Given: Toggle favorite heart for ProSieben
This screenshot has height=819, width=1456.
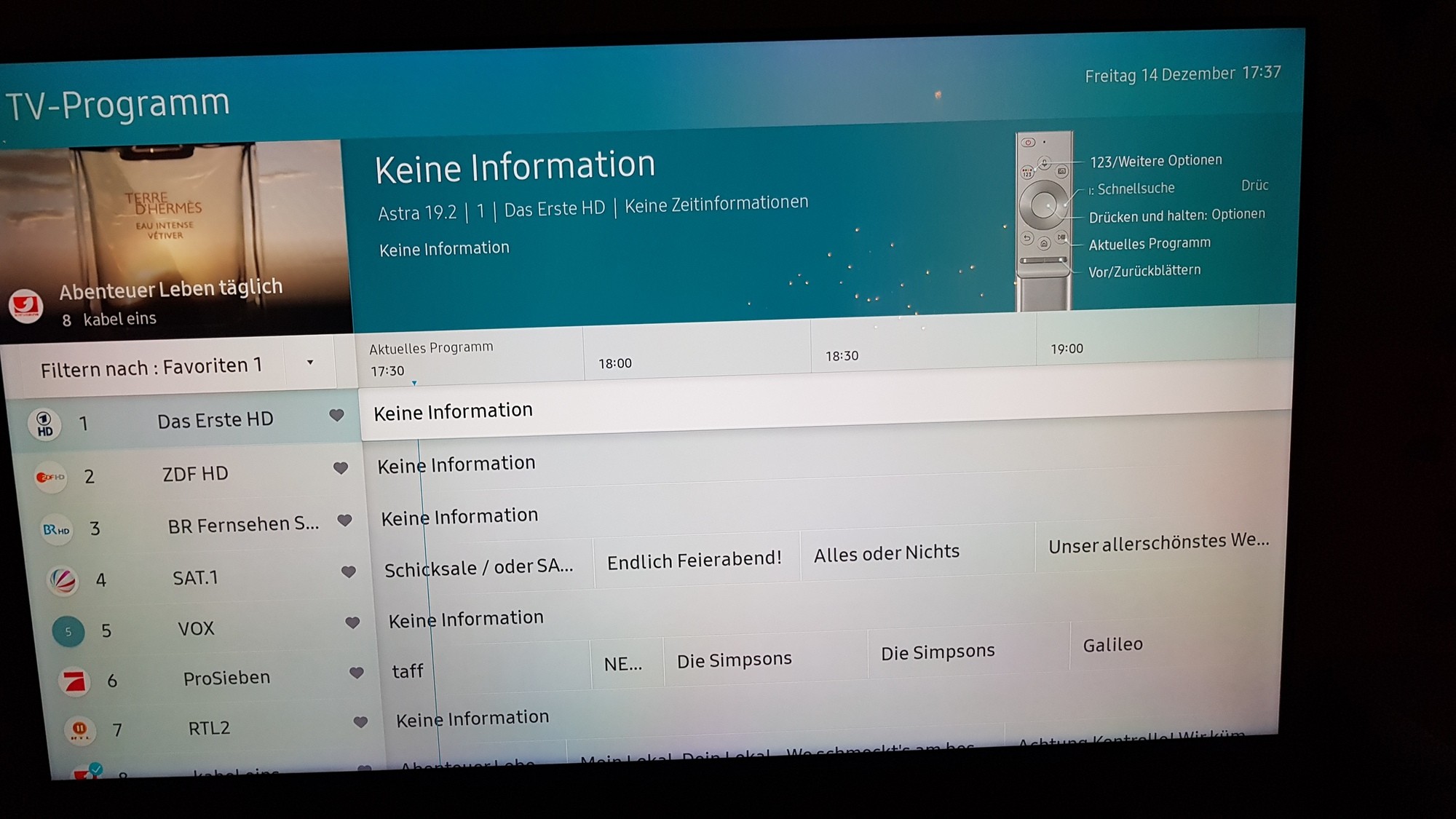Looking at the screenshot, I should point(356,673).
